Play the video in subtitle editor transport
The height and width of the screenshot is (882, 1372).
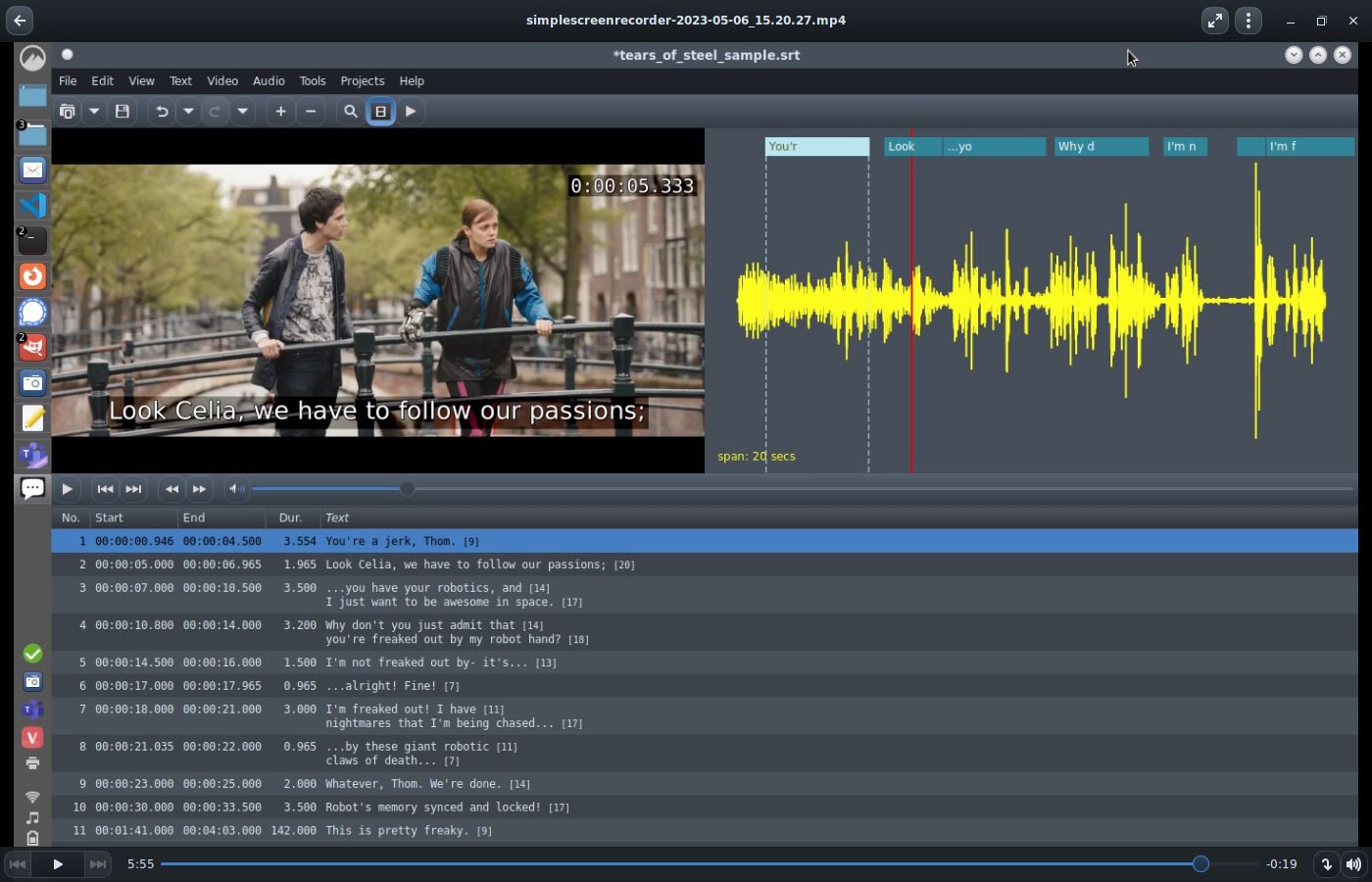67,489
